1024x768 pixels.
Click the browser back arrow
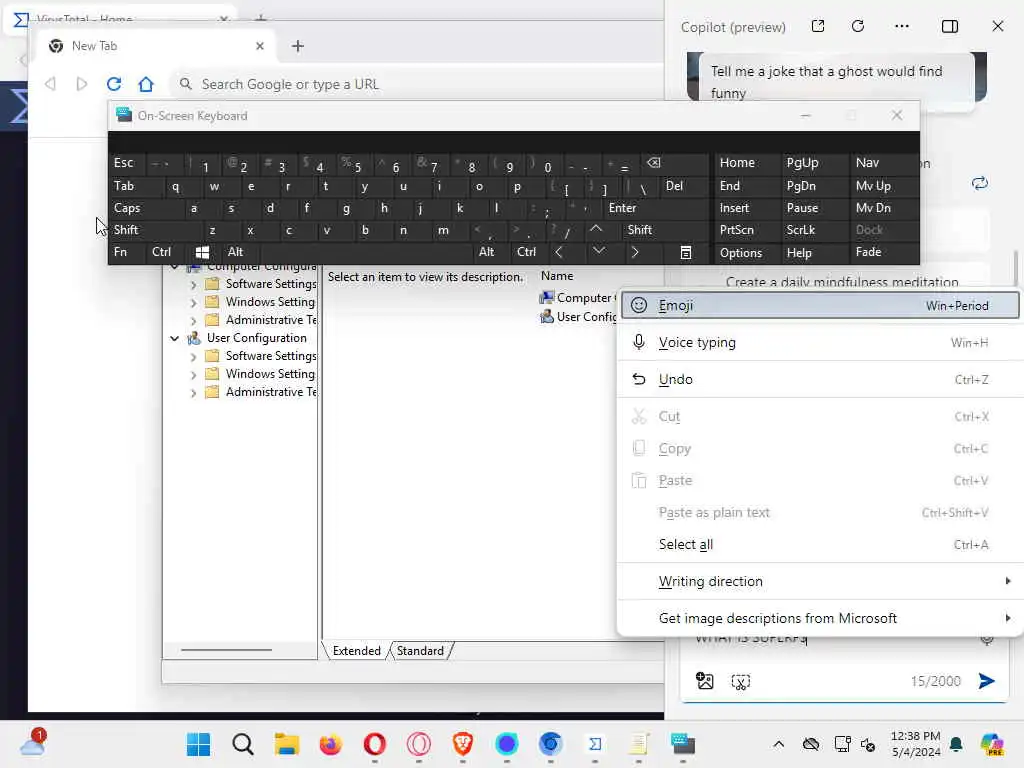click(50, 84)
